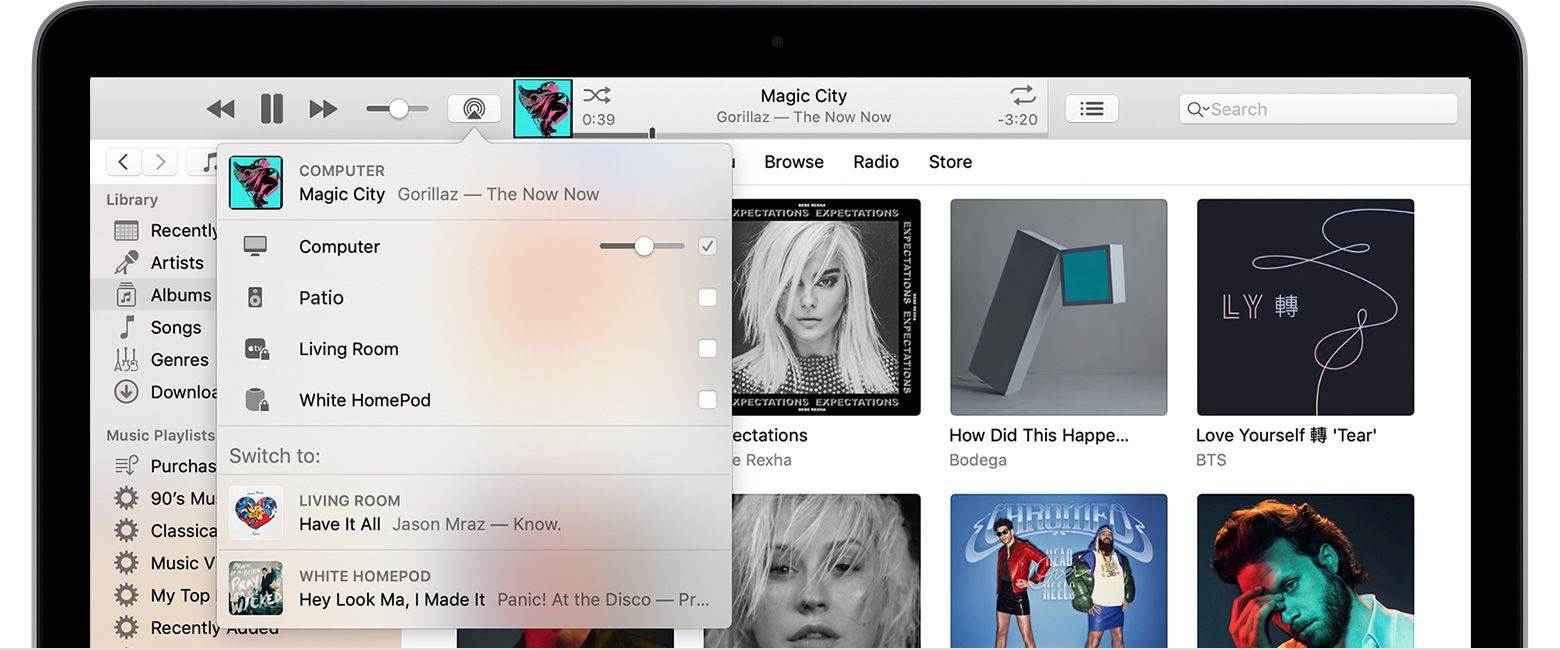
Task: Switch to White HomePod playing Hey Look Ma
Action: pos(474,588)
